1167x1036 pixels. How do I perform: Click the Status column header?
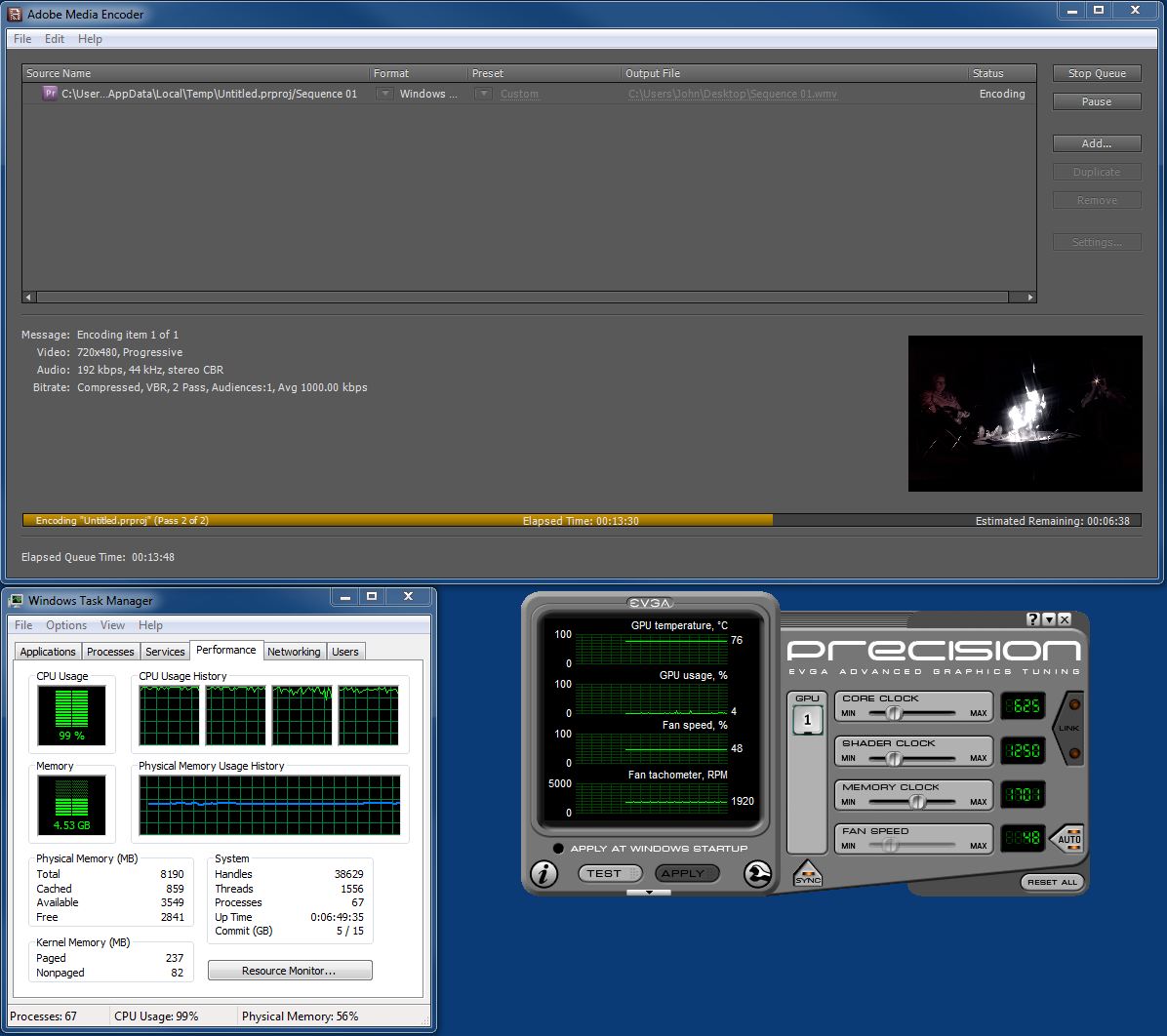1002,73
